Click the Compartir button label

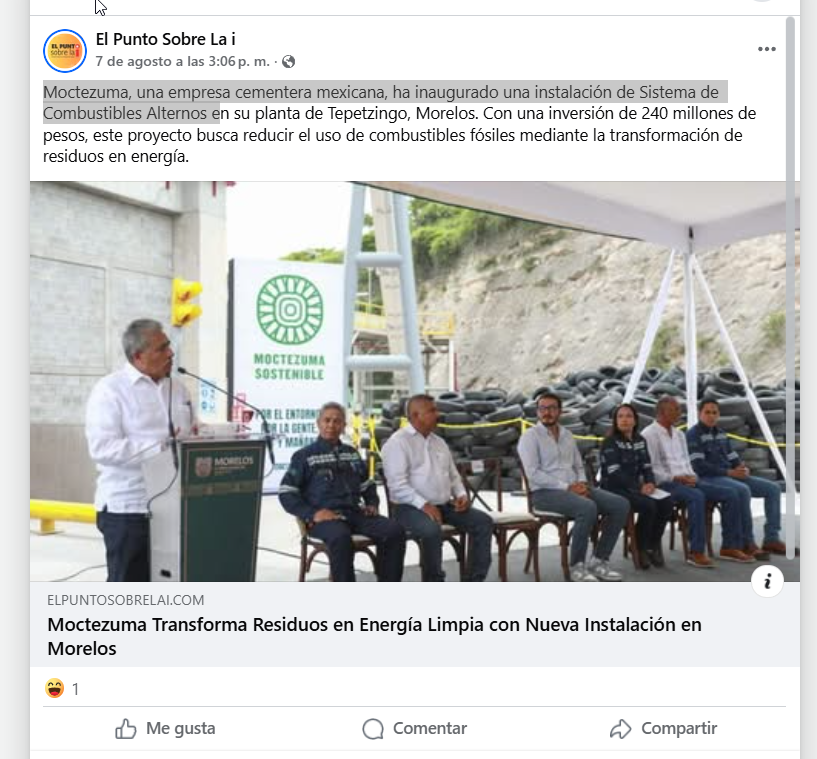(x=679, y=728)
